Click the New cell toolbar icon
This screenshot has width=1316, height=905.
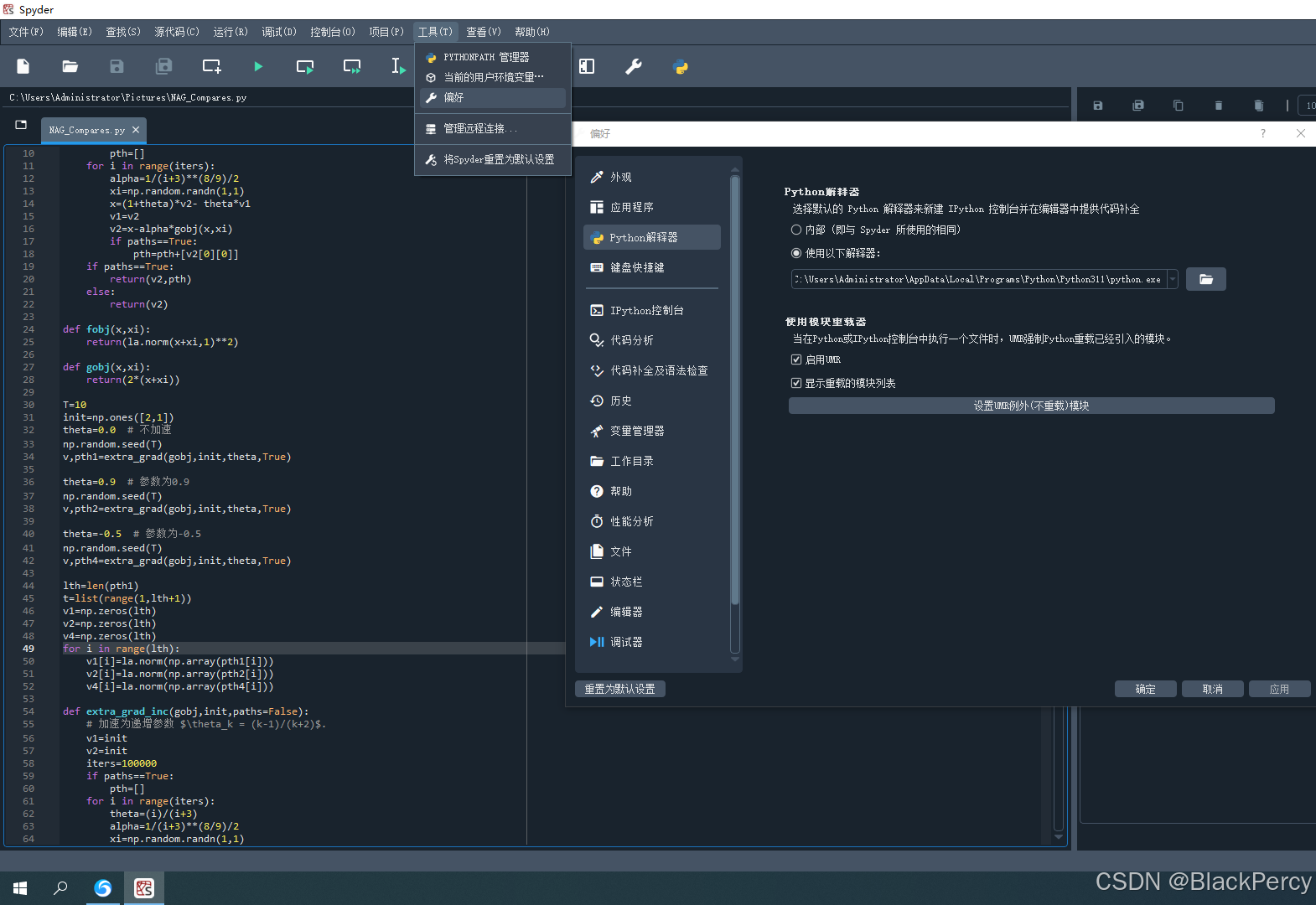click(x=211, y=66)
